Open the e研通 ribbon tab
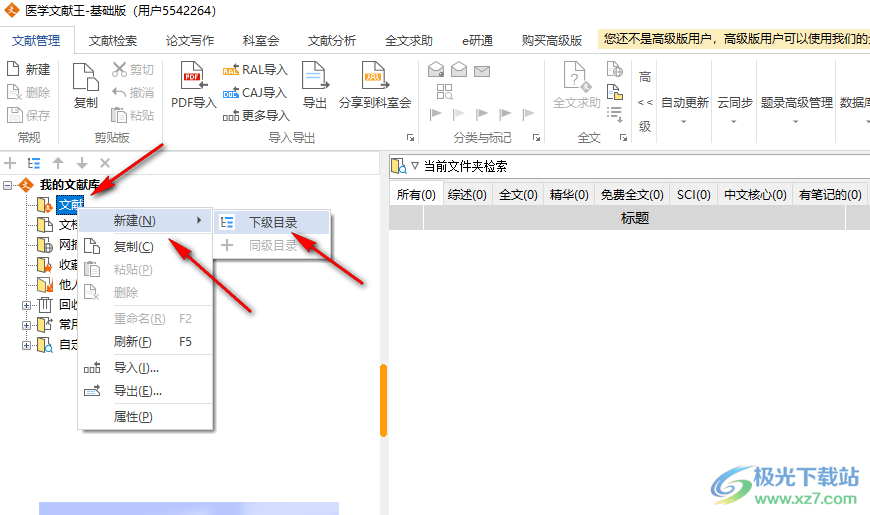 pos(477,41)
